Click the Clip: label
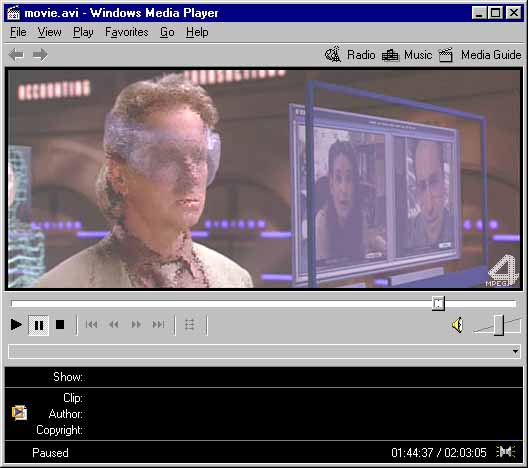The height and width of the screenshot is (468, 528). click(73, 398)
